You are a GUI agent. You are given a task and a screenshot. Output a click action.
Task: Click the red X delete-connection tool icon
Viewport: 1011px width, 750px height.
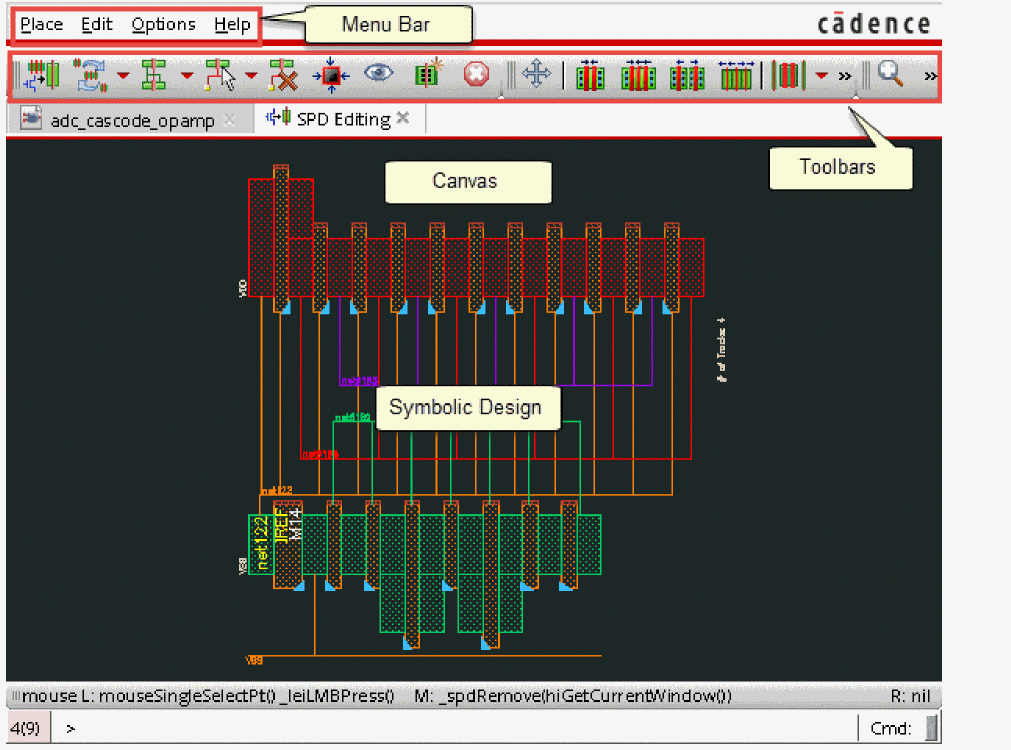[x=284, y=75]
